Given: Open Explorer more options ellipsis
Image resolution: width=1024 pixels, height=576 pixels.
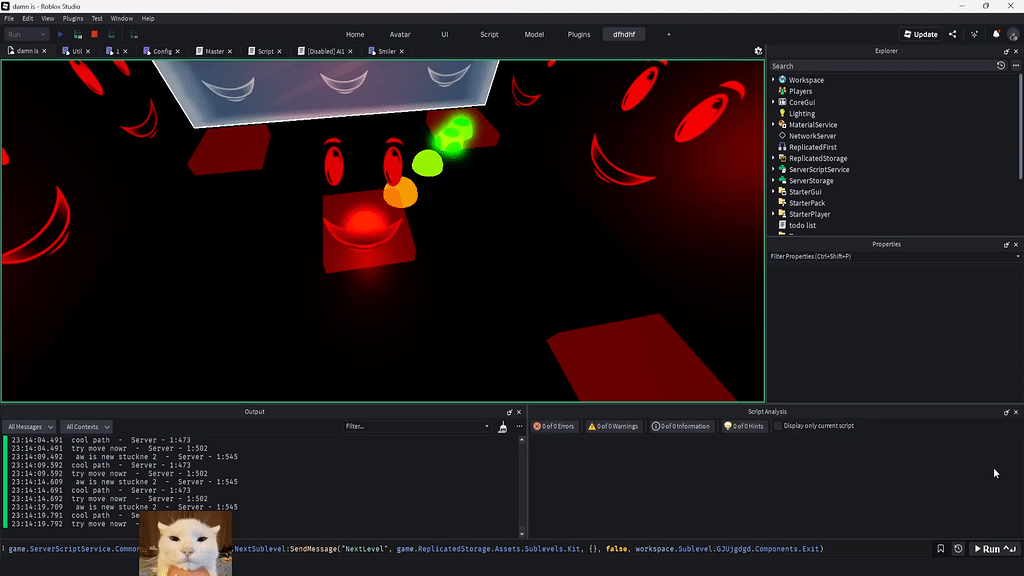Looking at the screenshot, I should pyautogui.click(x=1016, y=65).
